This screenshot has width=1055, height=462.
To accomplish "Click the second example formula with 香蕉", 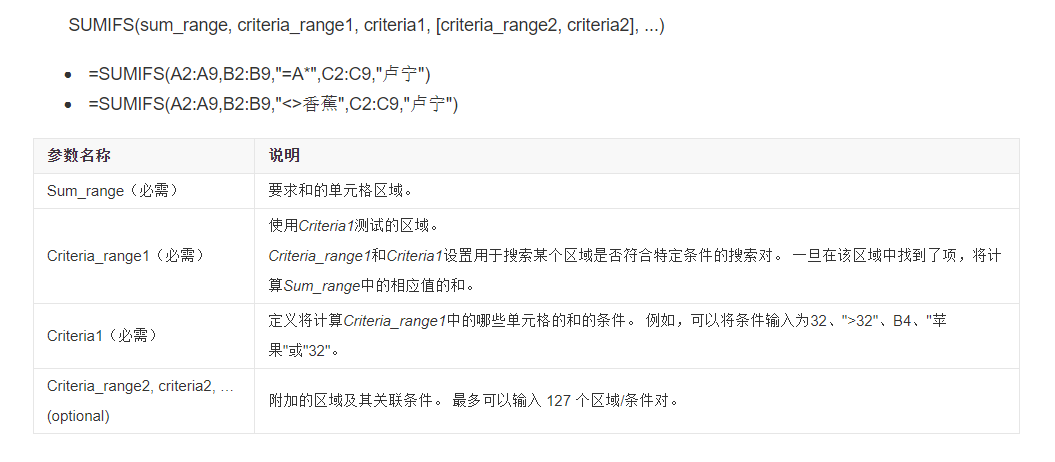I will tap(272, 104).
